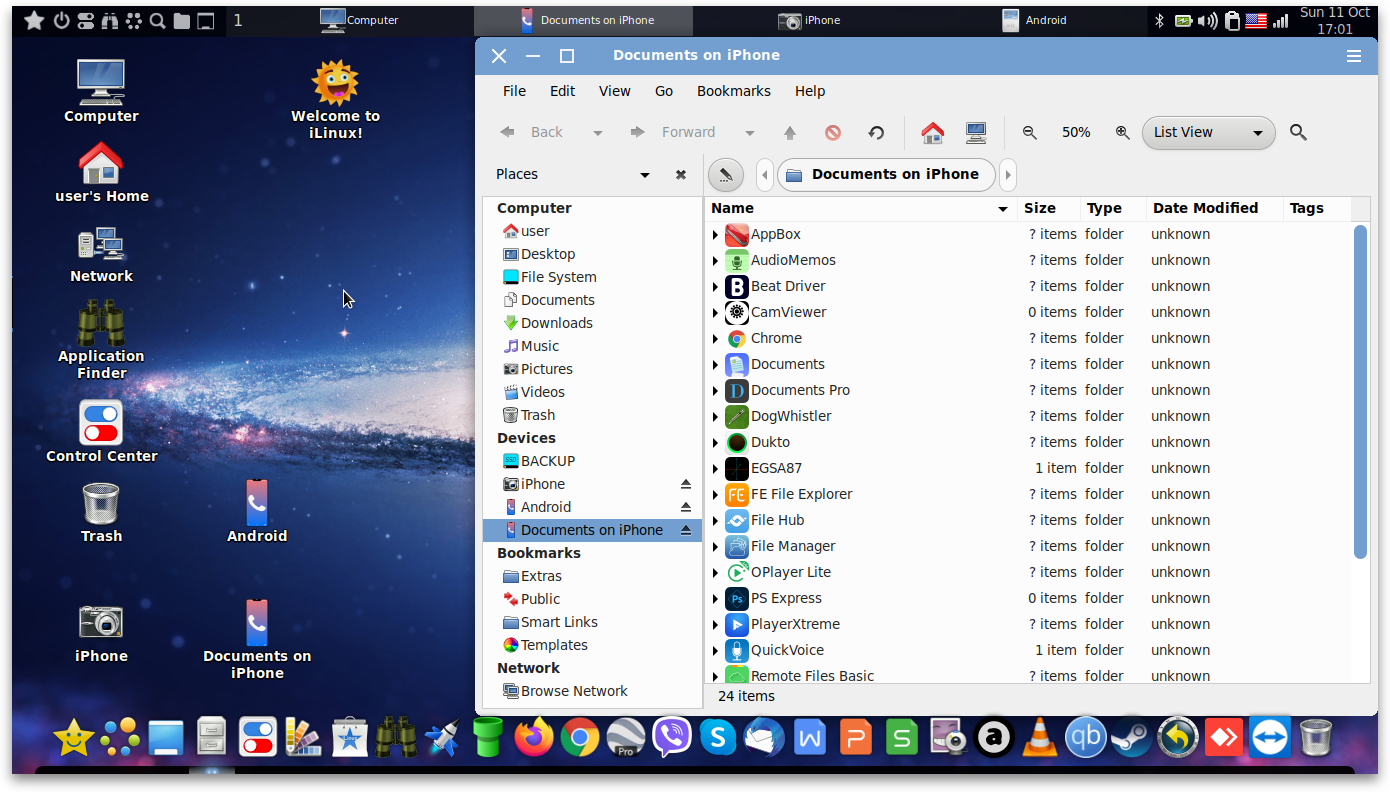Open the View menu
The height and width of the screenshot is (792, 1390).
click(x=615, y=91)
